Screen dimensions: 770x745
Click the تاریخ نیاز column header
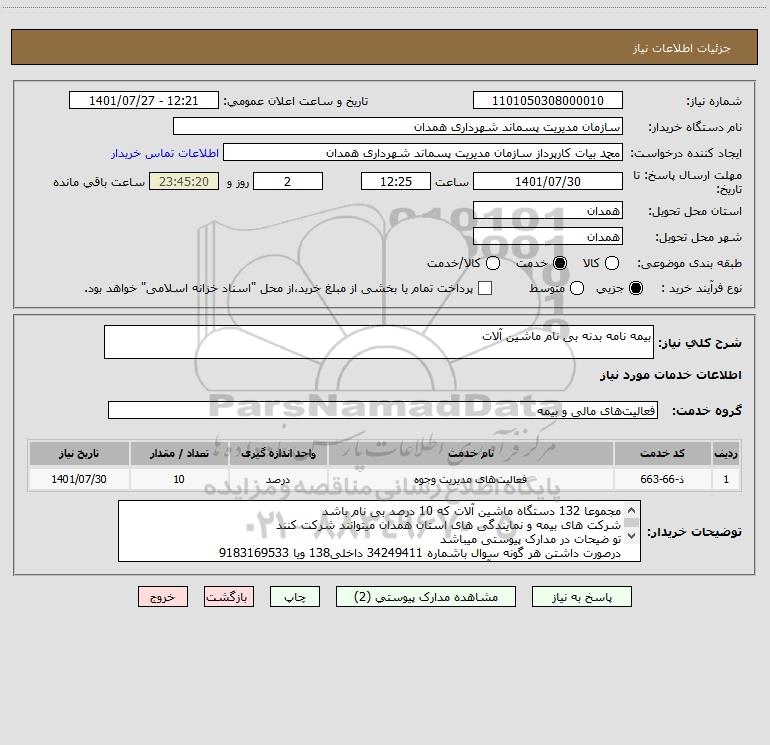[x=79, y=453]
